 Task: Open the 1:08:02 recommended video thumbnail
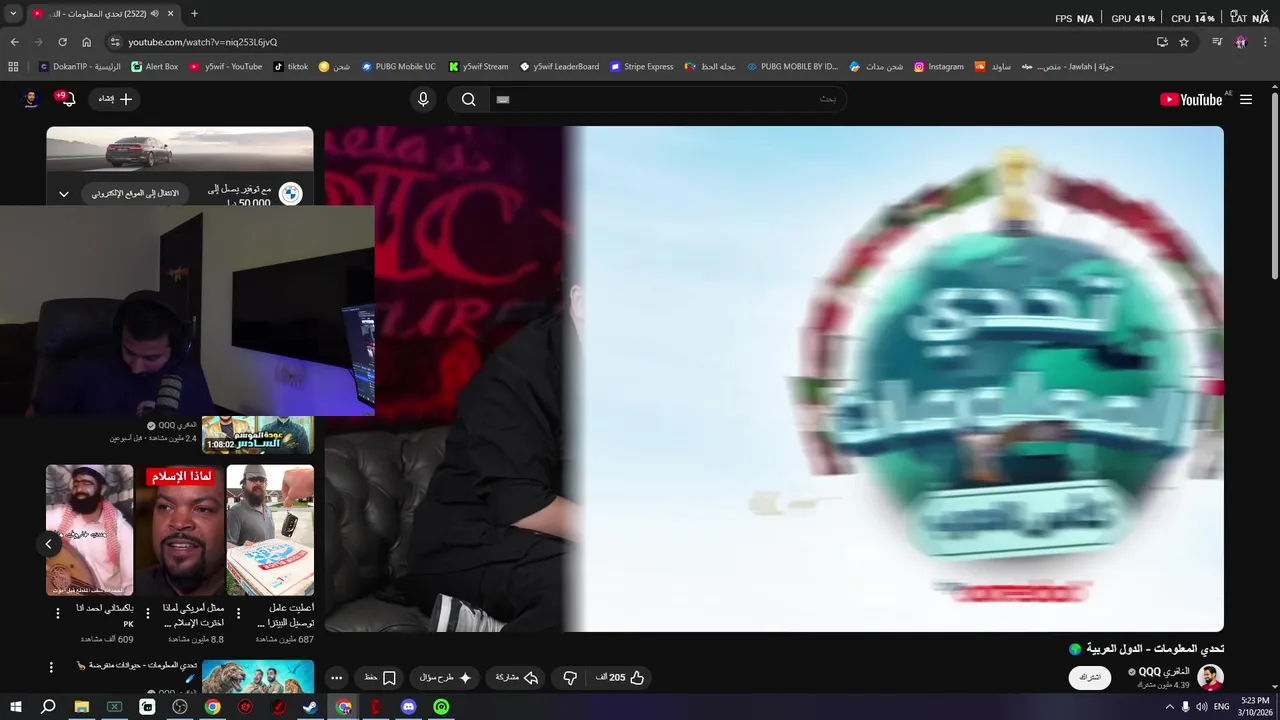(x=258, y=435)
